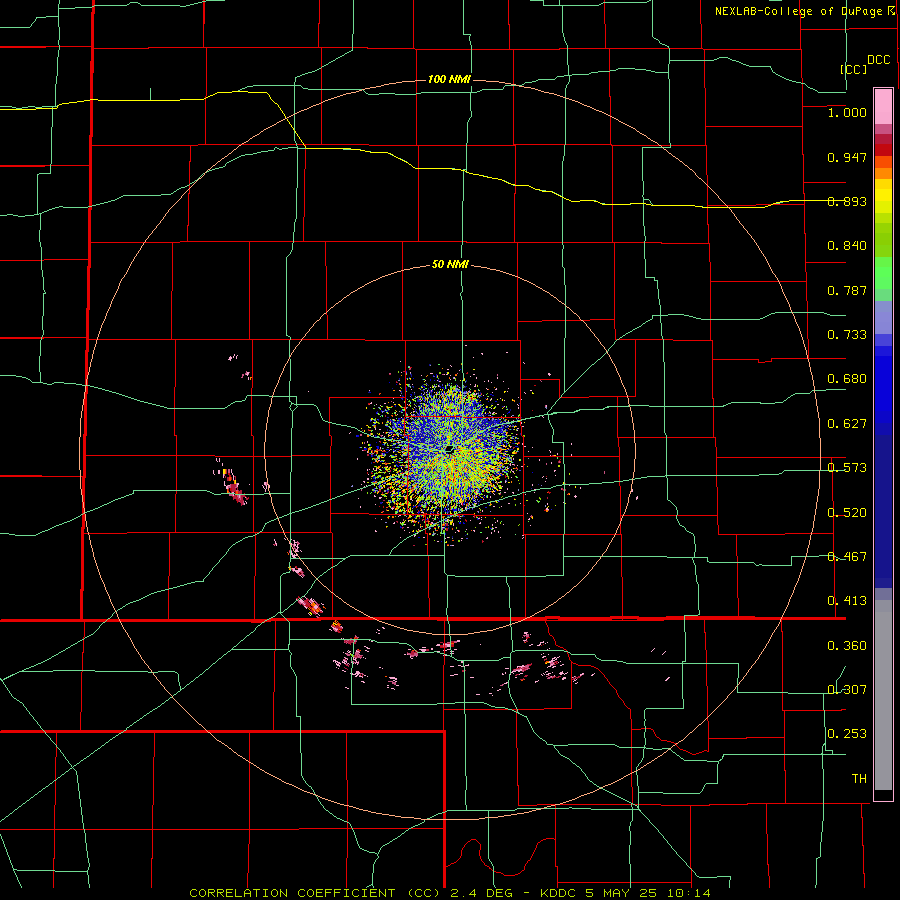Click the 100 NMI range ring label
Screen dimensions: 900x900
[449, 79]
